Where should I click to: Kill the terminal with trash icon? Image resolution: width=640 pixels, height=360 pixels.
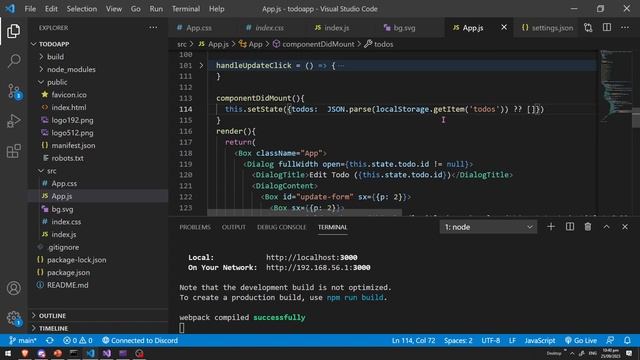click(588, 227)
